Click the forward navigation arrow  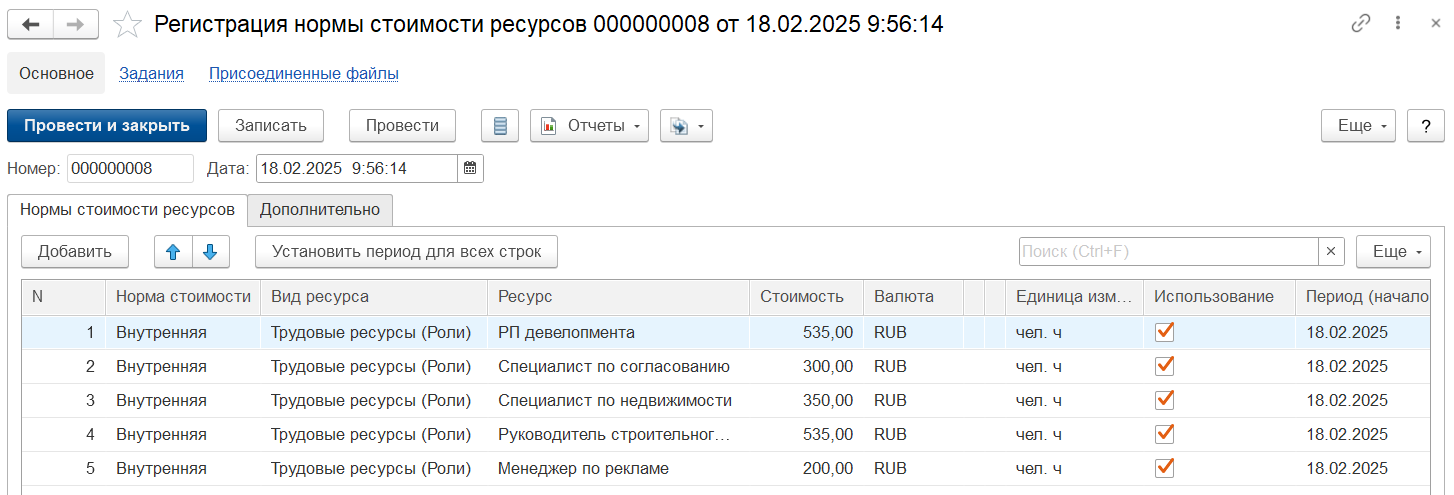point(76,25)
